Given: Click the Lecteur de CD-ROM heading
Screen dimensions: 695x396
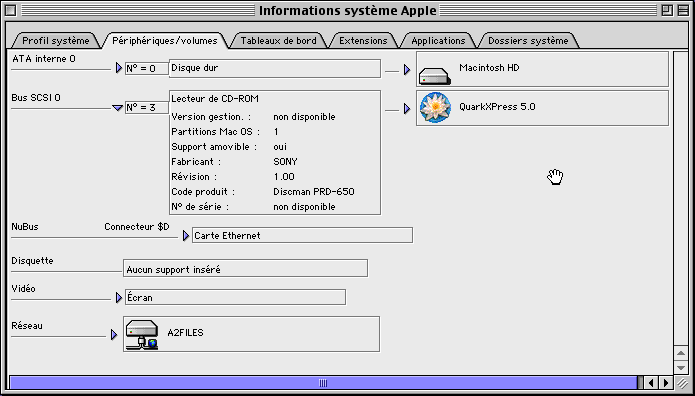Looking at the screenshot, I should click(x=215, y=98).
